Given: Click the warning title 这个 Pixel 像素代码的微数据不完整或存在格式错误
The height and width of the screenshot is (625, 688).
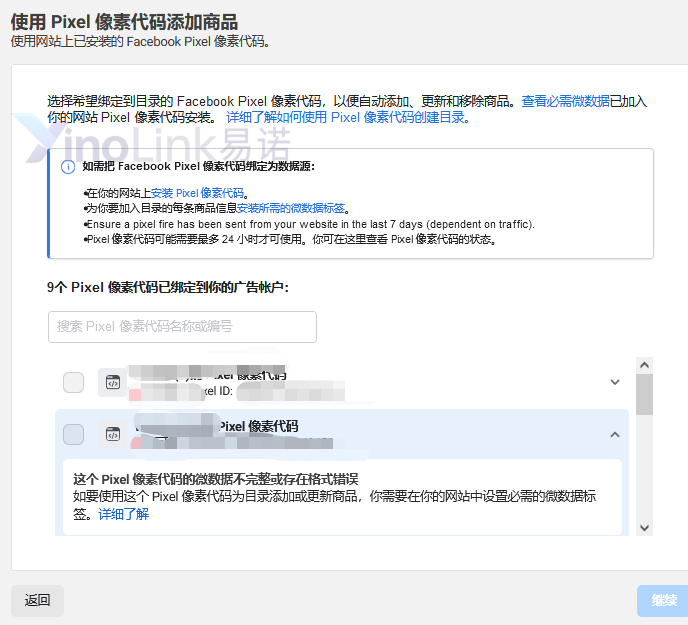Looking at the screenshot, I should click(x=215, y=479).
